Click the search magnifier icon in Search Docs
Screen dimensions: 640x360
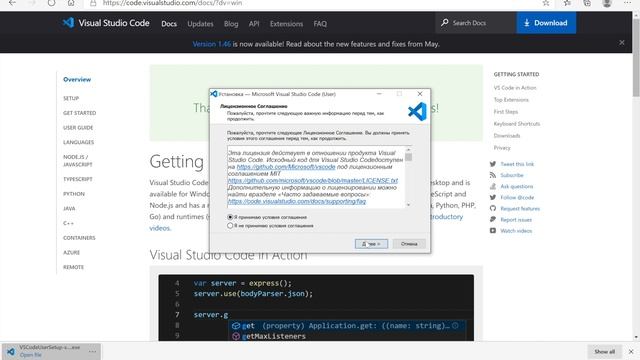pos(444,22)
